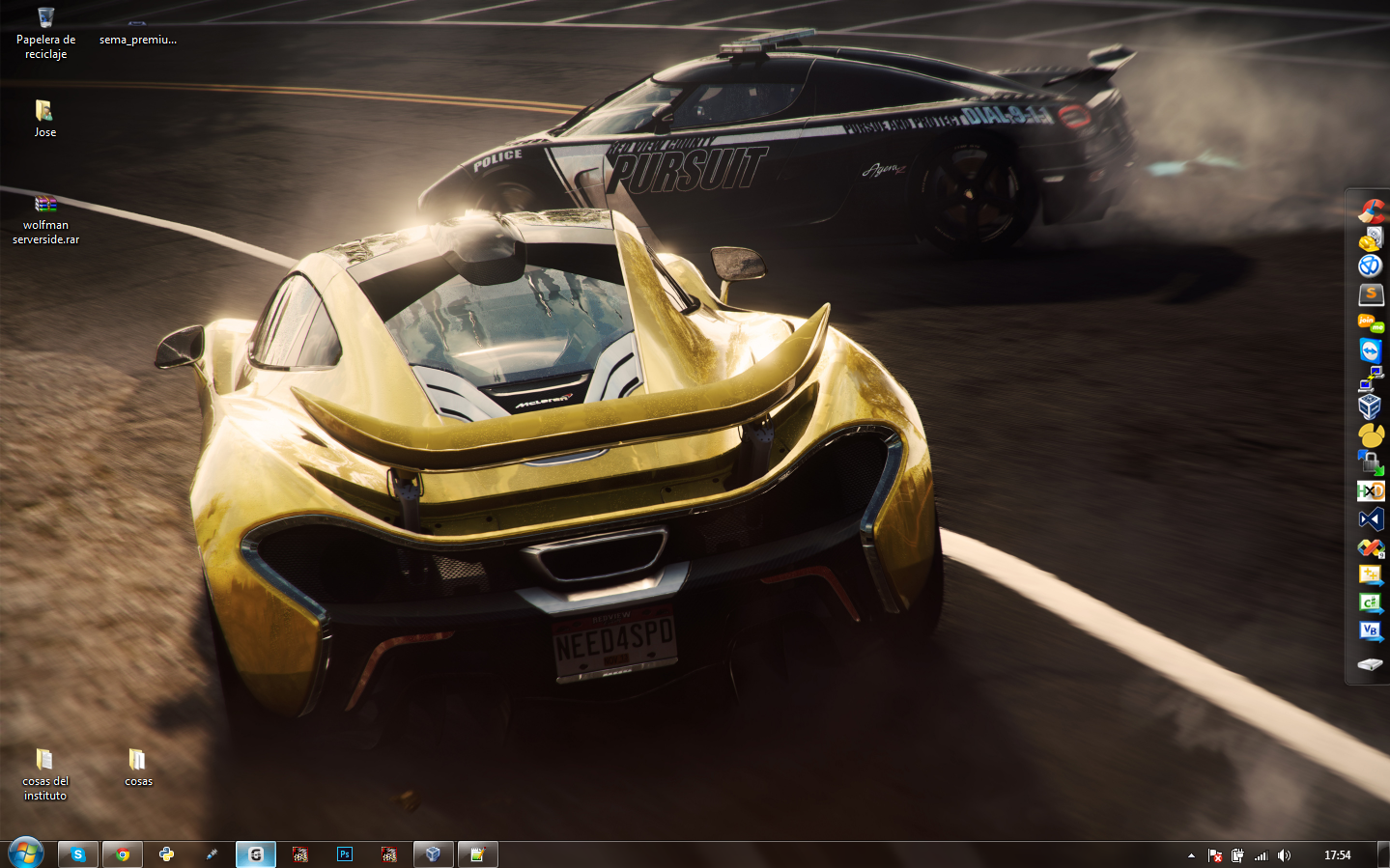Screen dimensions: 1390x868
Task: Open the hard-hat disk tool in dock
Action: 1371,238
